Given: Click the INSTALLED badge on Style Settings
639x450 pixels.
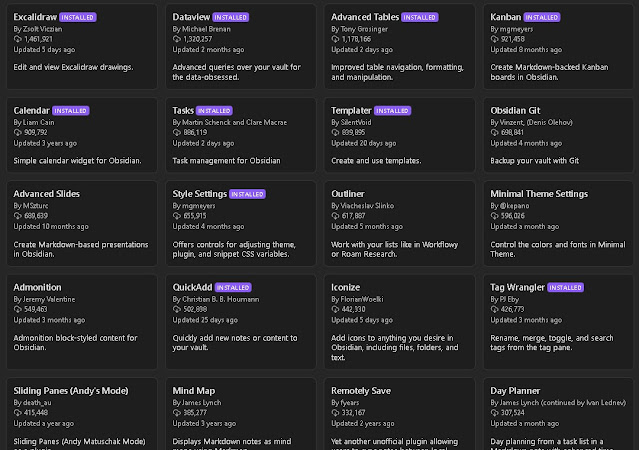Looking at the screenshot, I should [247, 194].
